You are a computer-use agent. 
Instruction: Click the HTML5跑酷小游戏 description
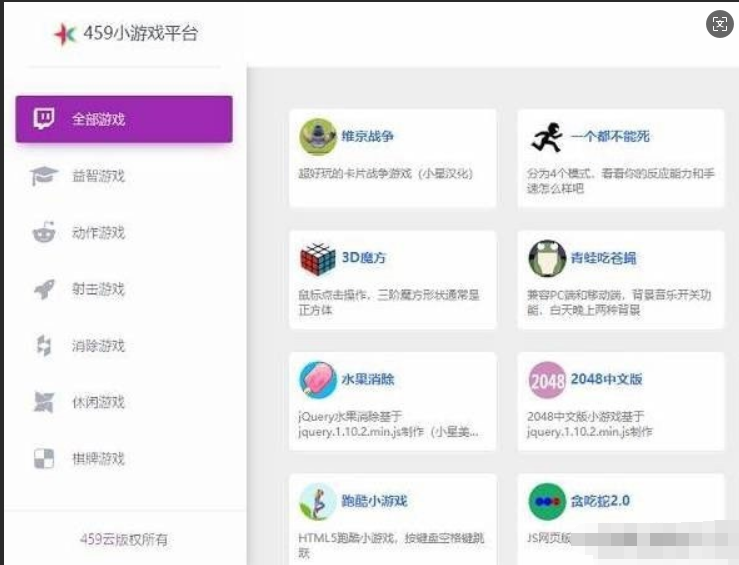click(391, 546)
